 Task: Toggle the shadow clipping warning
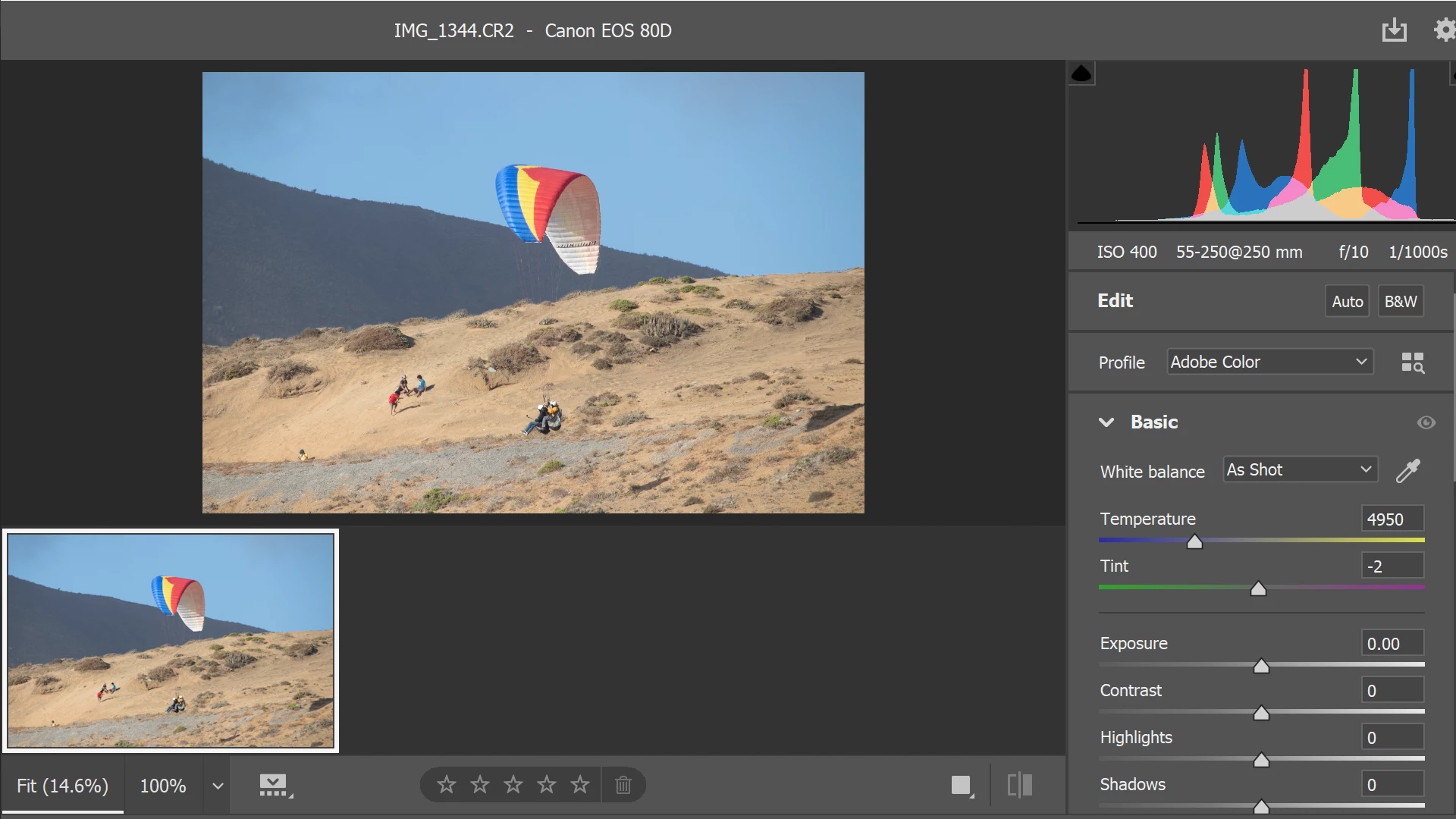tap(1081, 74)
